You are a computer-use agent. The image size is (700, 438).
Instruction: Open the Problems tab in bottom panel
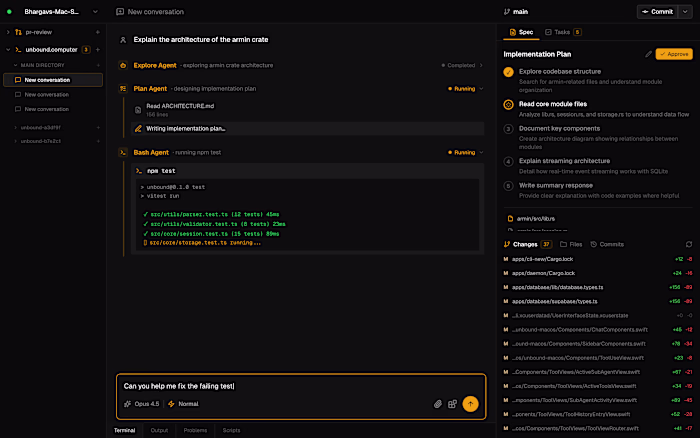pyautogui.click(x=195, y=430)
